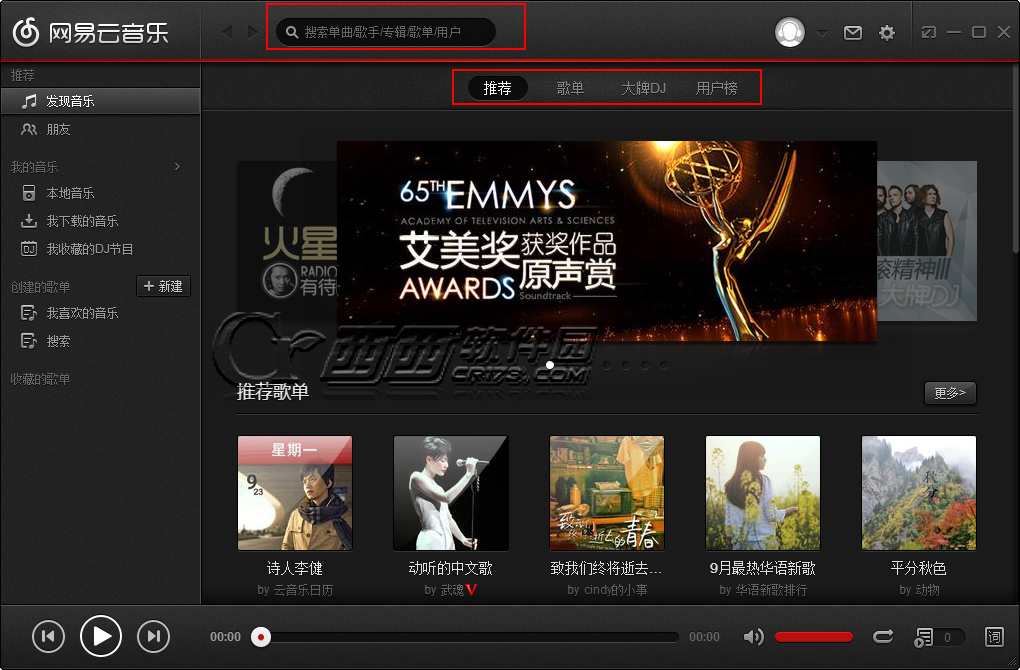Open the 平分秋色 playlist cover

pos(919,493)
